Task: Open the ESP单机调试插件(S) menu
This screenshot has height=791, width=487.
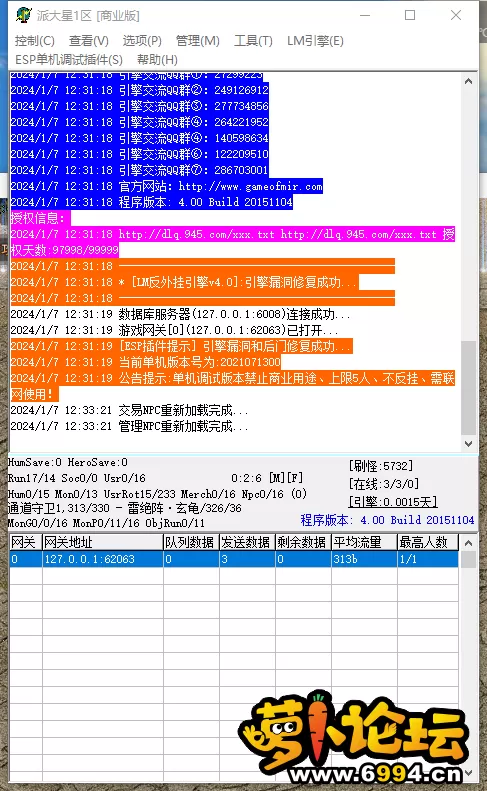Action: tap(69, 60)
